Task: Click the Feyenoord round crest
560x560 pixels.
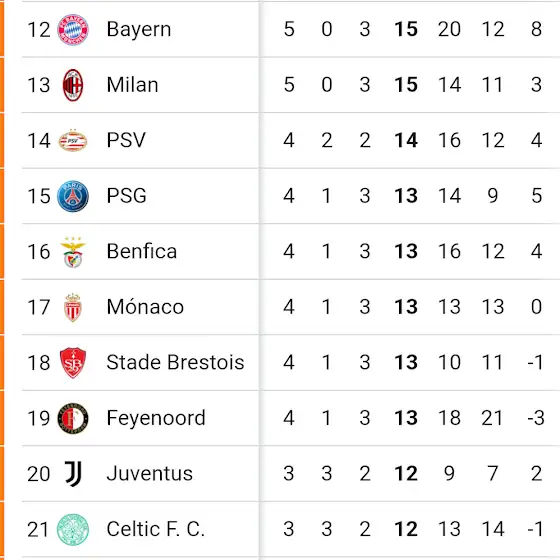Action: [73, 418]
